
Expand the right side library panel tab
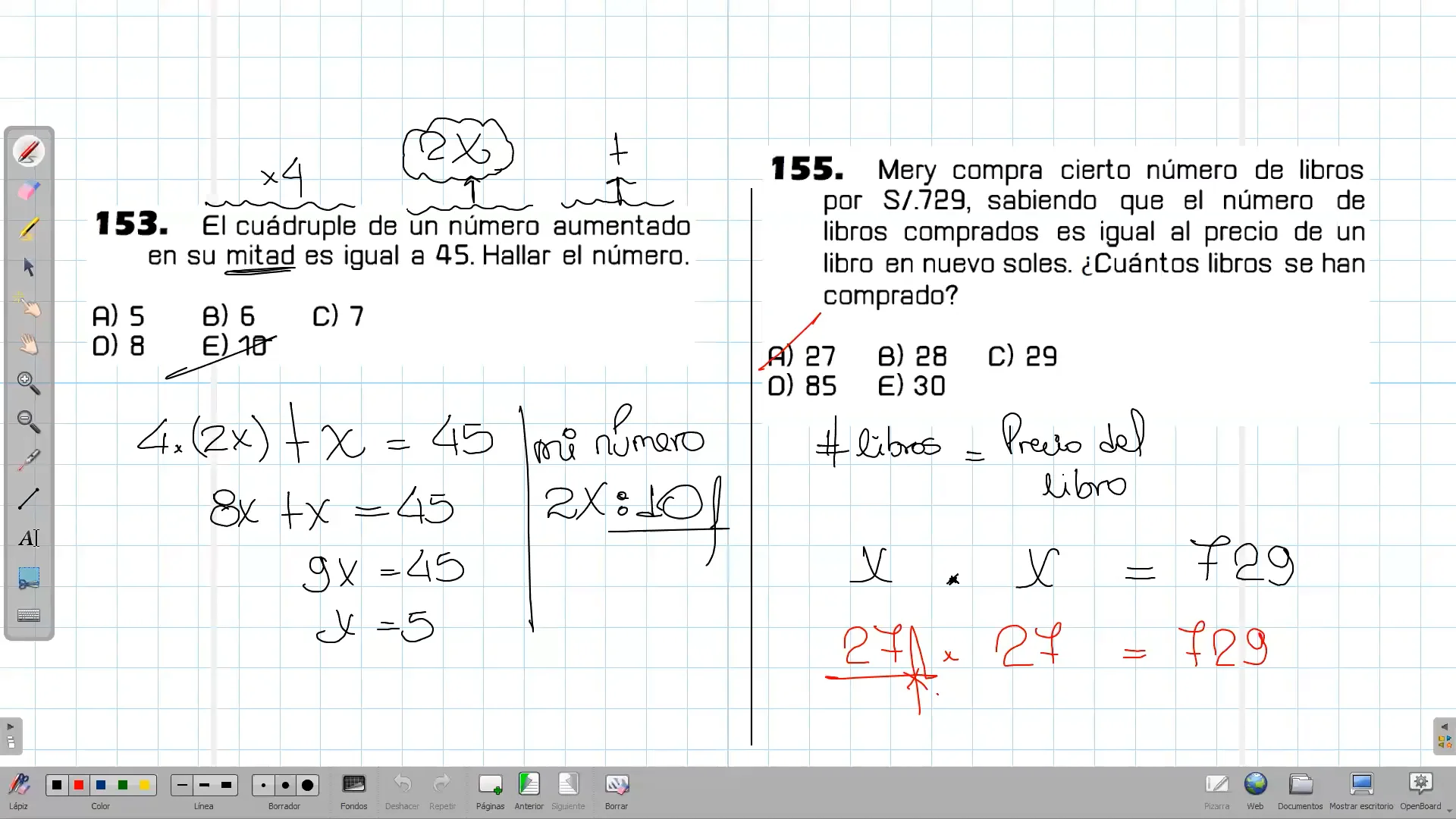(1445, 736)
